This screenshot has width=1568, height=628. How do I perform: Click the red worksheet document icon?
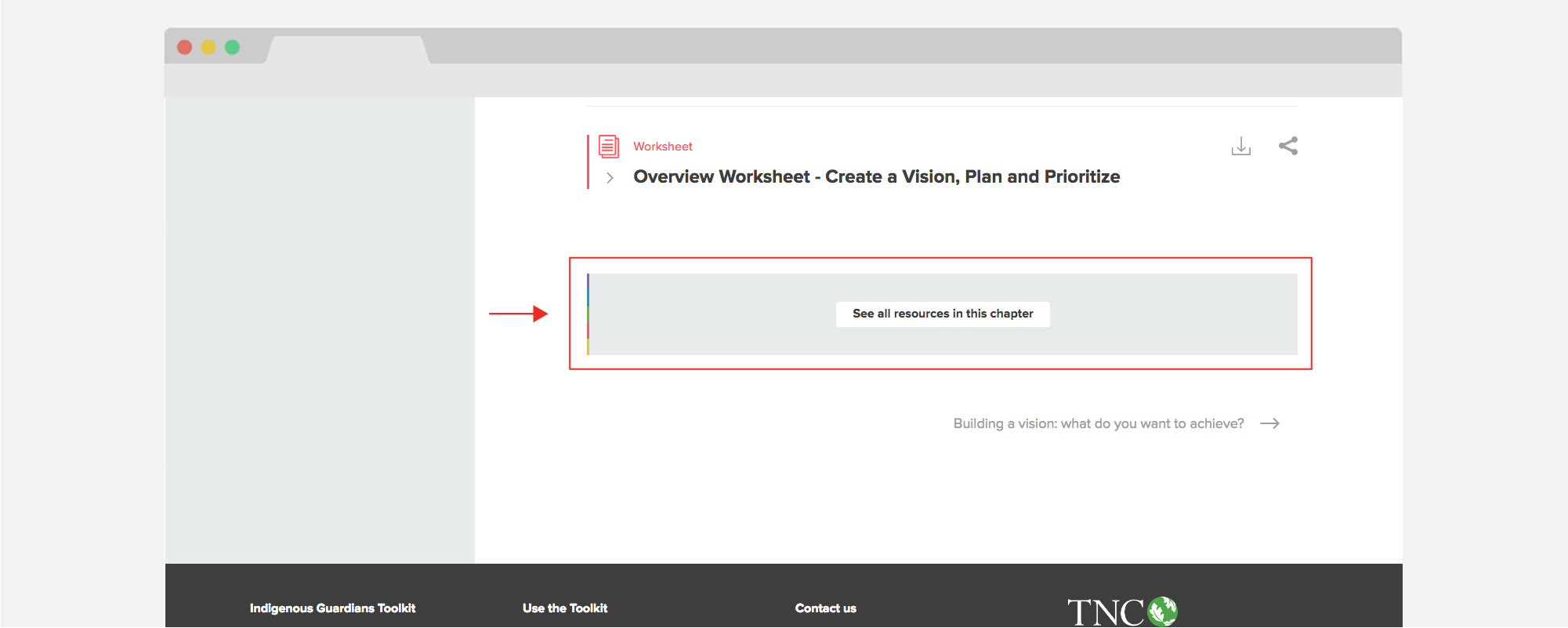609,147
